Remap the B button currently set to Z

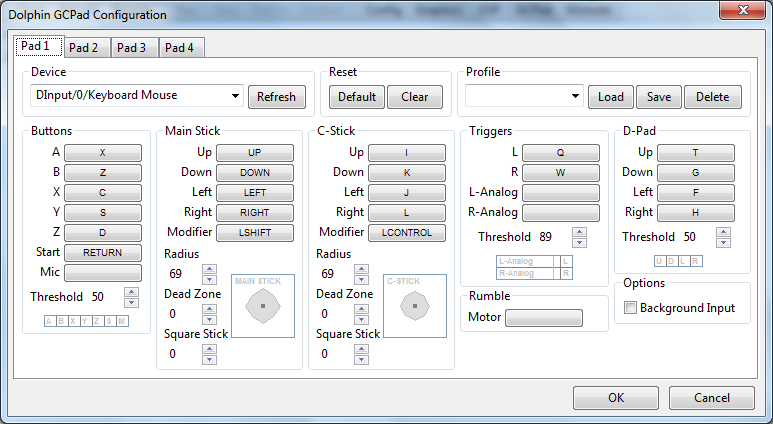pos(103,173)
